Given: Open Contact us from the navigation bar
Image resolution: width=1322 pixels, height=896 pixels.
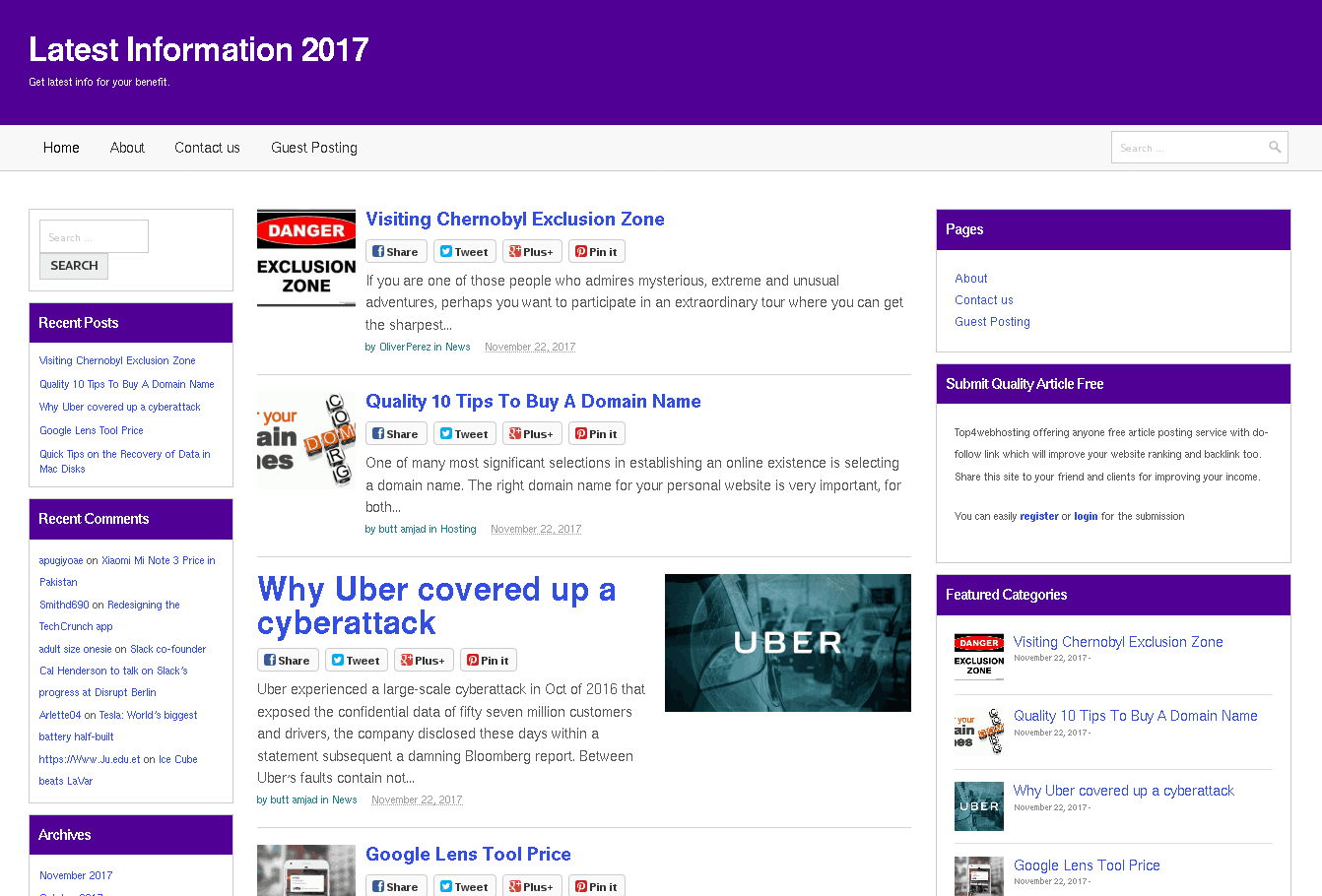Looking at the screenshot, I should pyautogui.click(x=207, y=148).
